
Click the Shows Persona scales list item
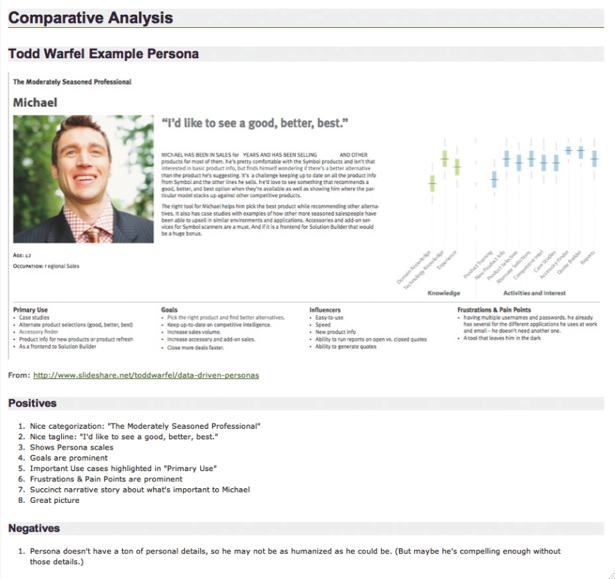click(x=72, y=448)
